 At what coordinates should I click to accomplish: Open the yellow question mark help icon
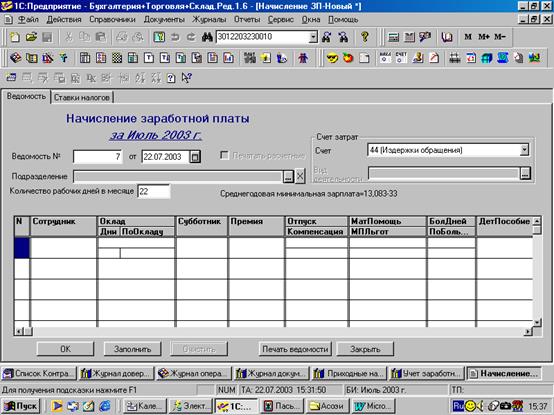click(365, 37)
